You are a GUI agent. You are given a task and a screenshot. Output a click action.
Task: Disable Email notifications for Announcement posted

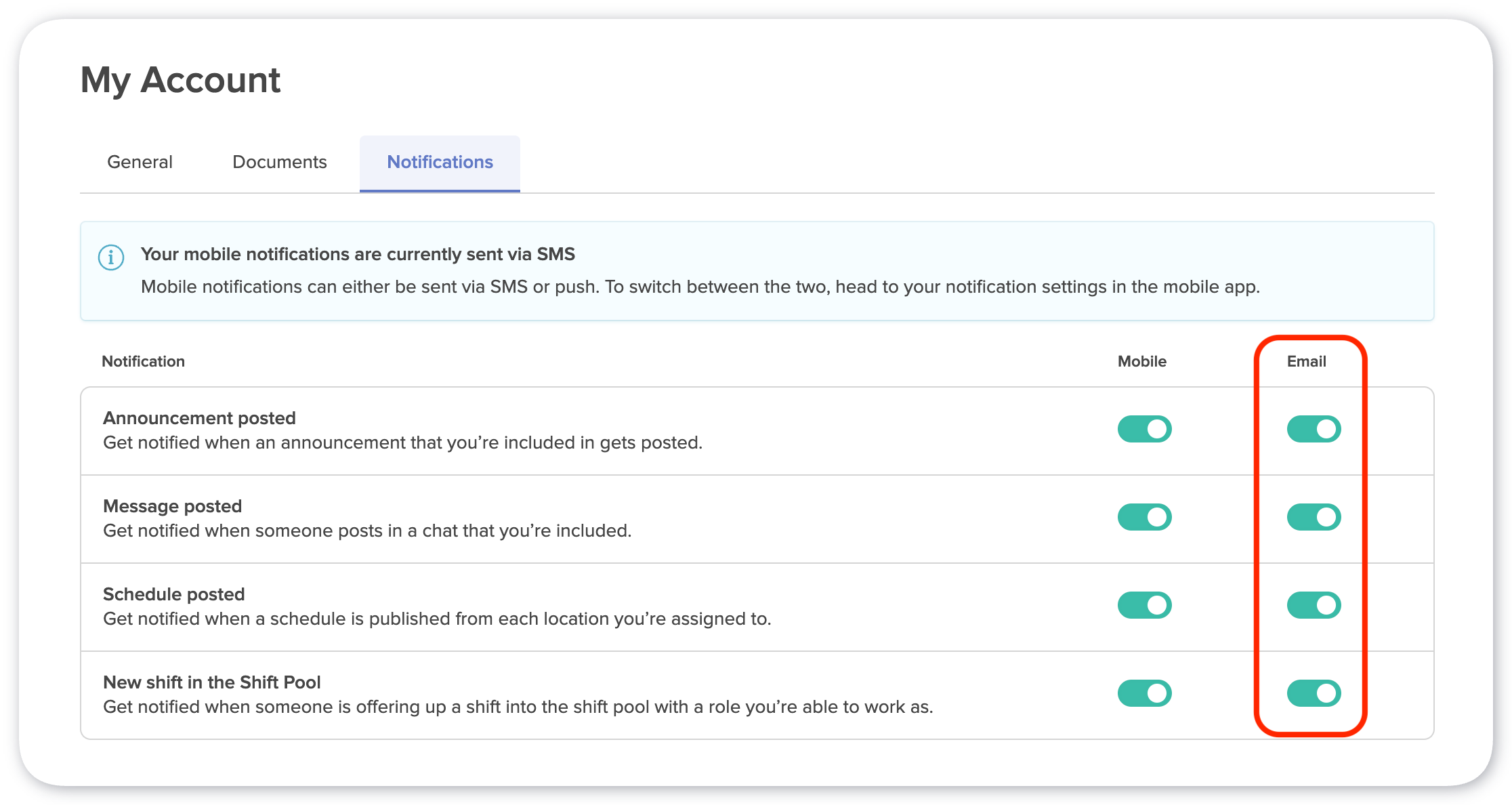[x=1313, y=429]
